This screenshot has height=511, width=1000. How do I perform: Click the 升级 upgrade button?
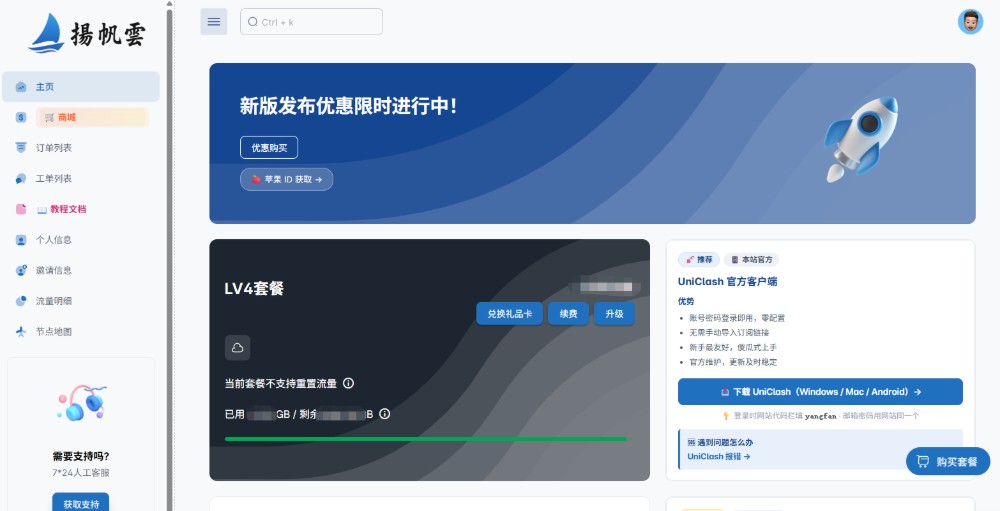pyautogui.click(x=614, y=314)
